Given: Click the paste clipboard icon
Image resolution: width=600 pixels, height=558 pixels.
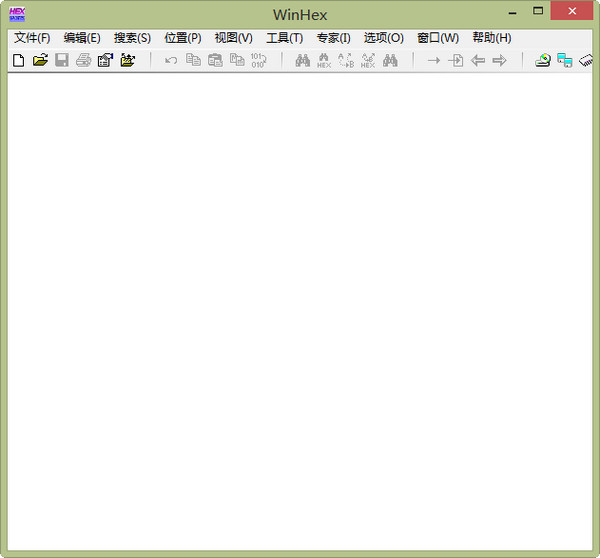Looking at the screenshot, I should coord(237,60).
